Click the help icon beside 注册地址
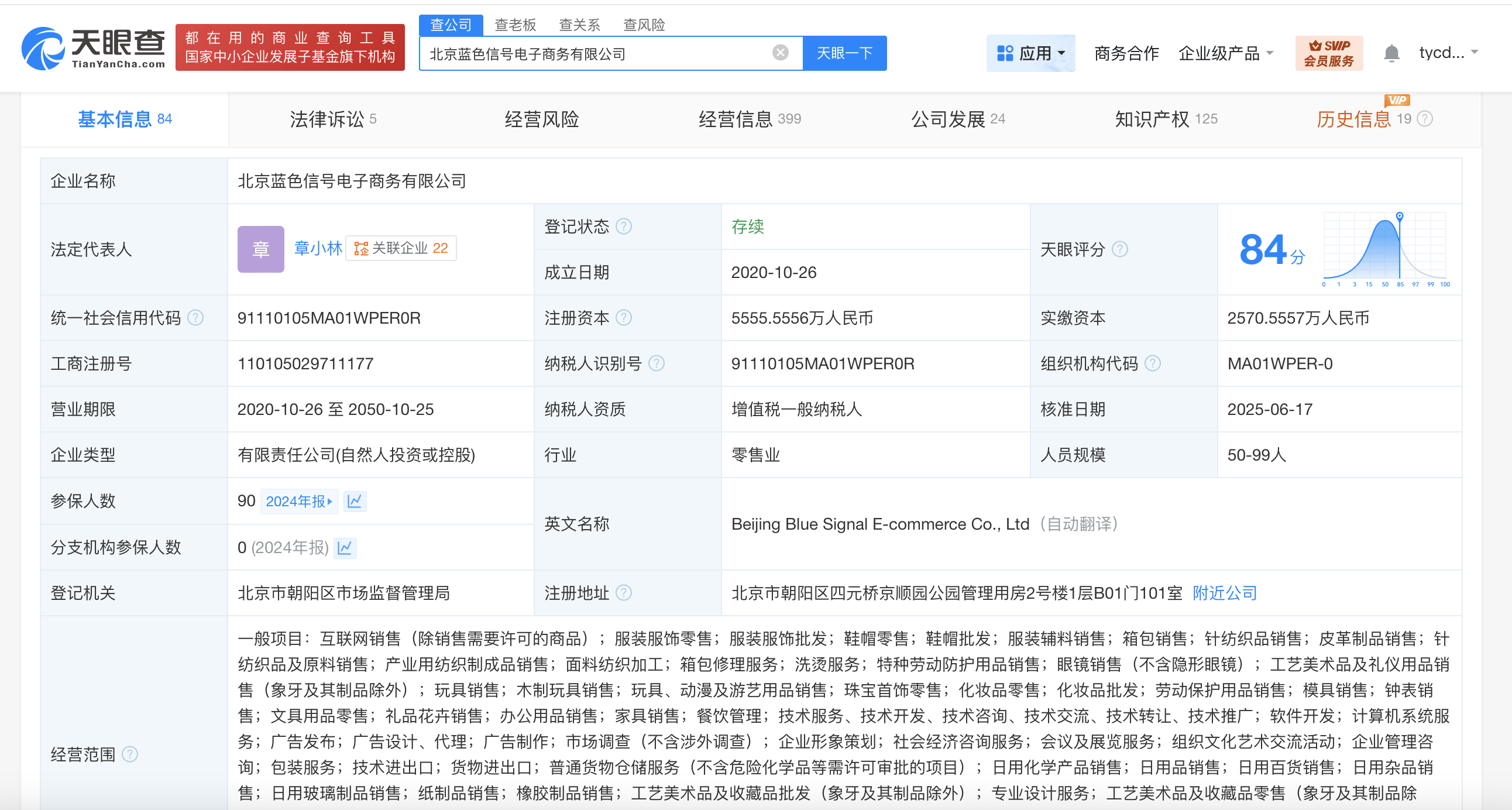This screenshot has width=1512, height=810. [623, 593]
